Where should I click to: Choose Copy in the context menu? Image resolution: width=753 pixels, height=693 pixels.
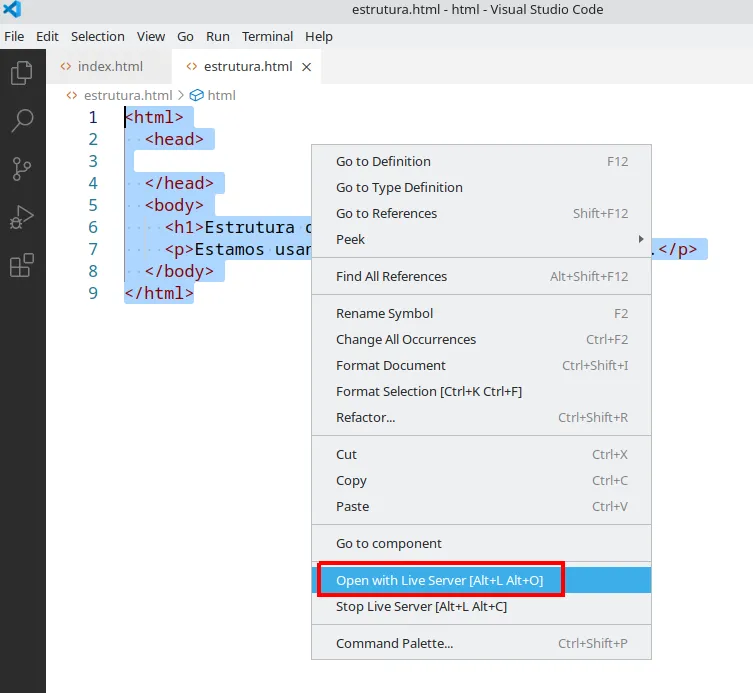pyautogui.click(x=481, y=480)
